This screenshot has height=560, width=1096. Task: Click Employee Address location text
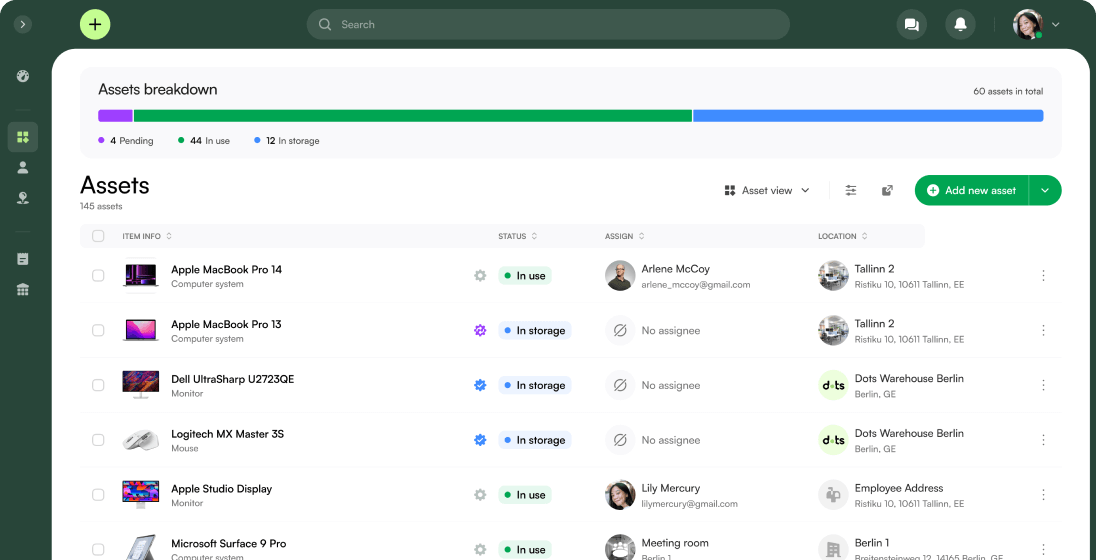click(x=899, y=488)
